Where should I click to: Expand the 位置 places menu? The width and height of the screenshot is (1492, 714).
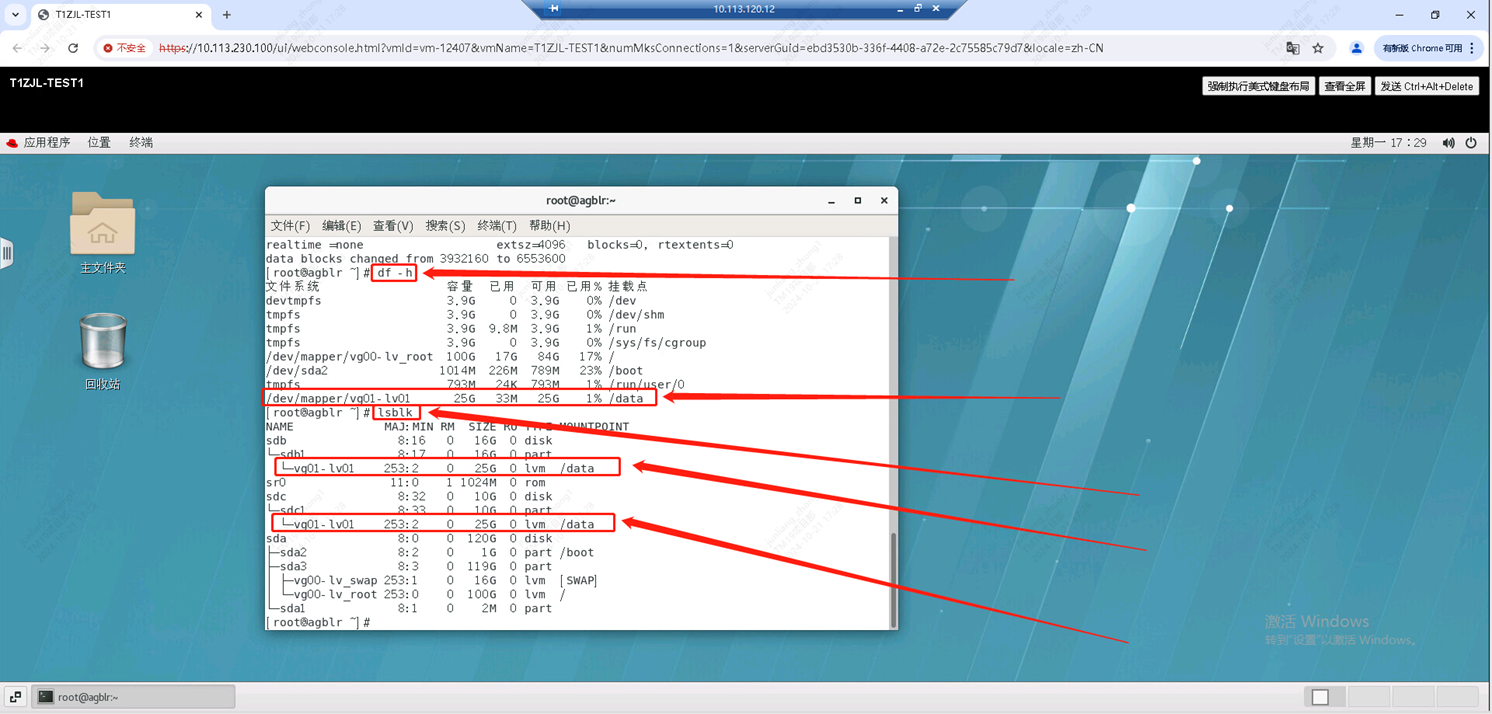pyautogui.click(x=99, y=143)
